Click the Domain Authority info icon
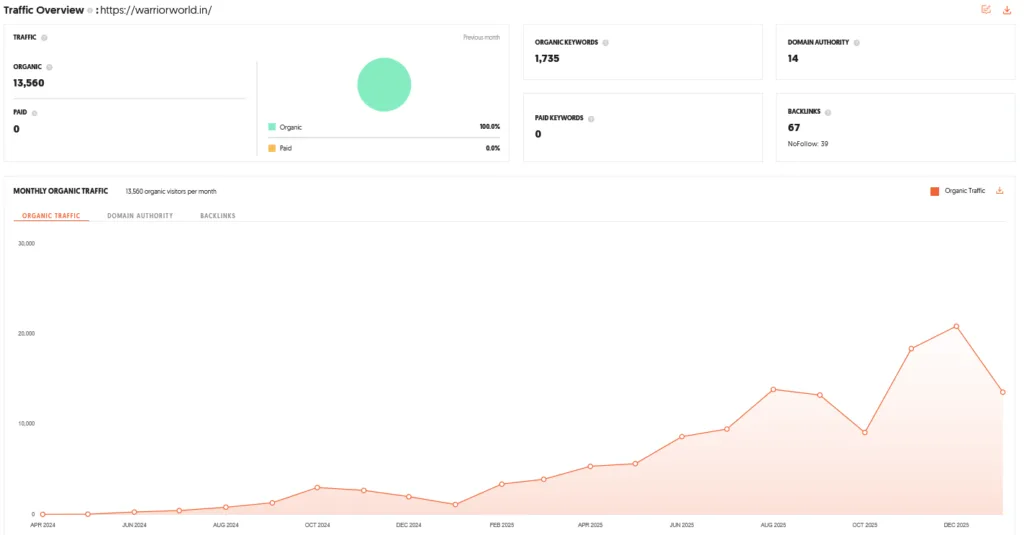Image resolution: width=1024 pixels, height=535 pixels. point(856,42)
